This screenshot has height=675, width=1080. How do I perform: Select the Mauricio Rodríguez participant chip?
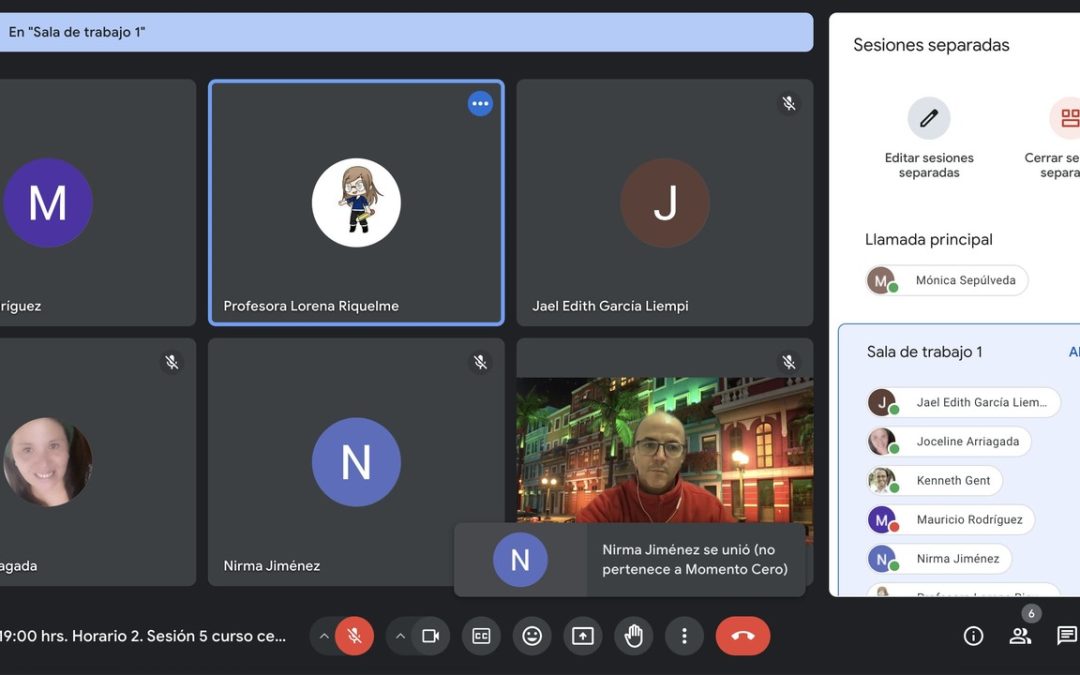coord(951,519)
